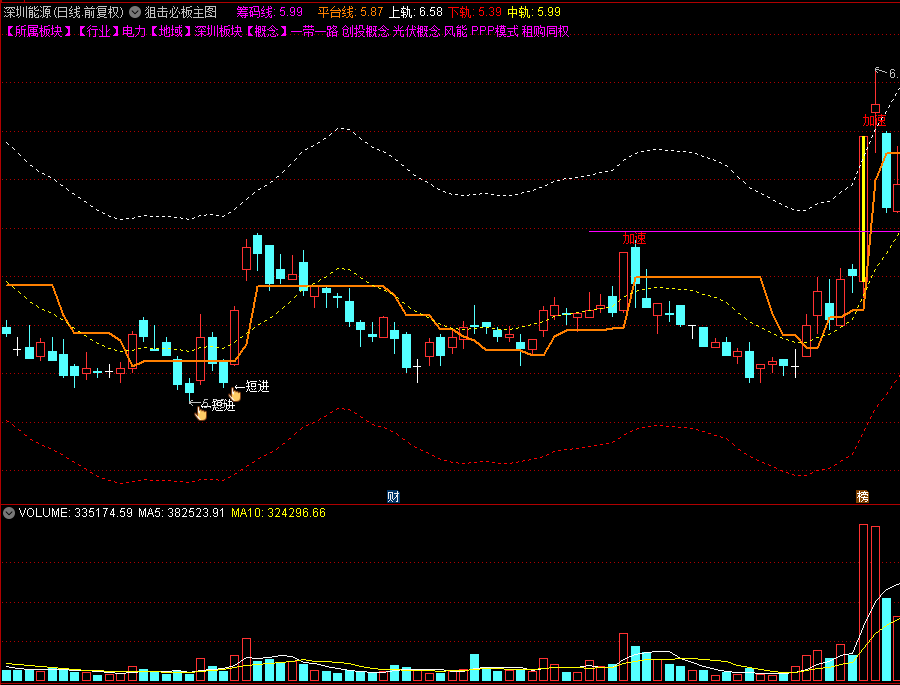Select the 筹码线: 5.99 readout
Screen dimensions: 900x685
[x=270, y=12]
